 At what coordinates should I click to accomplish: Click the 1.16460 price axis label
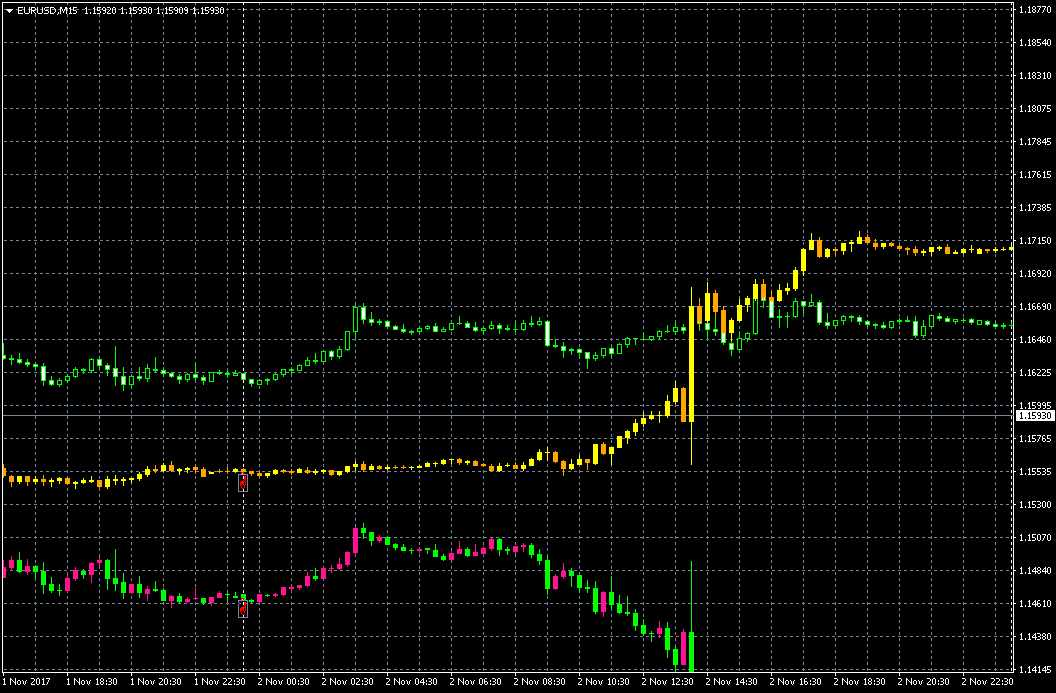click(x=1035, y=339)
